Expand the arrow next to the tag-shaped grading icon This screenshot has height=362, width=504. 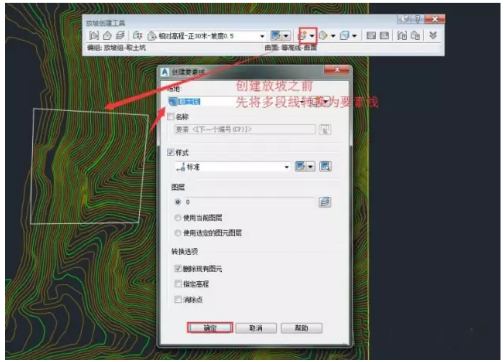pyautogui.click(x=333, y=36)
